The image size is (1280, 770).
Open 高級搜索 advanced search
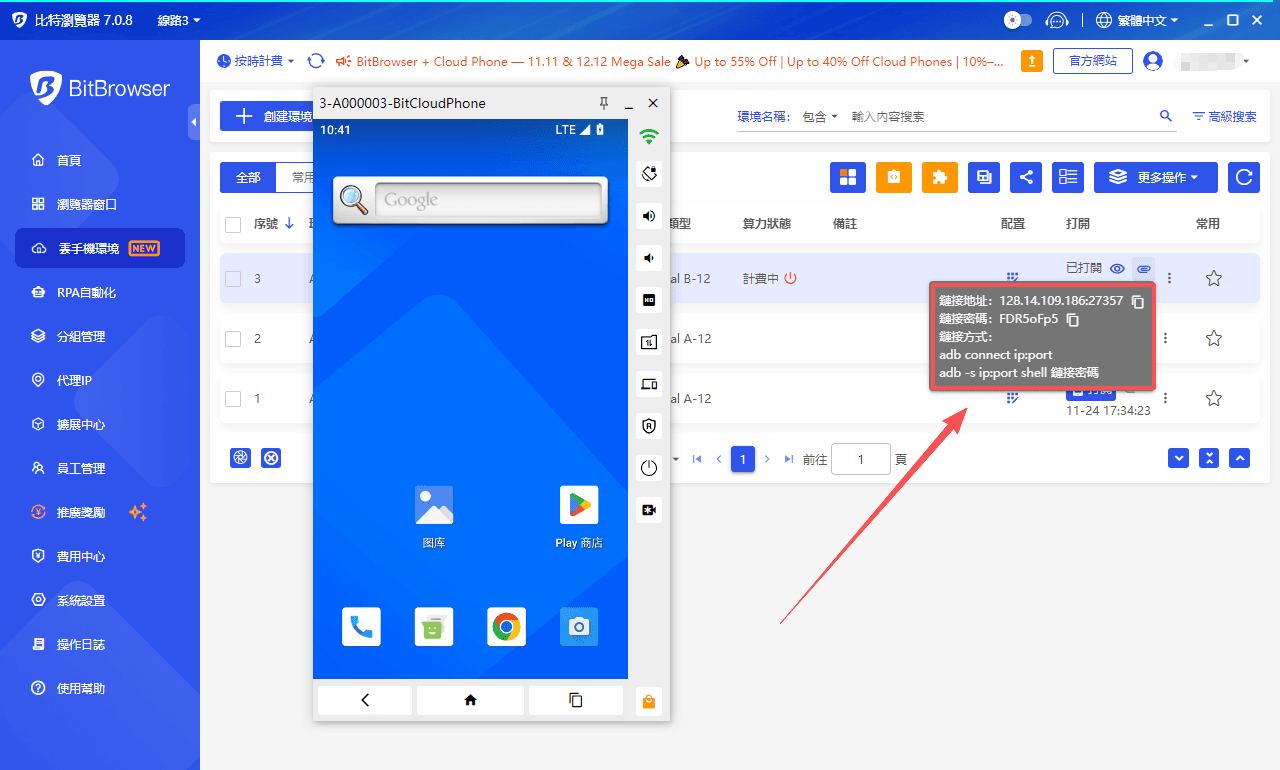click(1224, 117)
